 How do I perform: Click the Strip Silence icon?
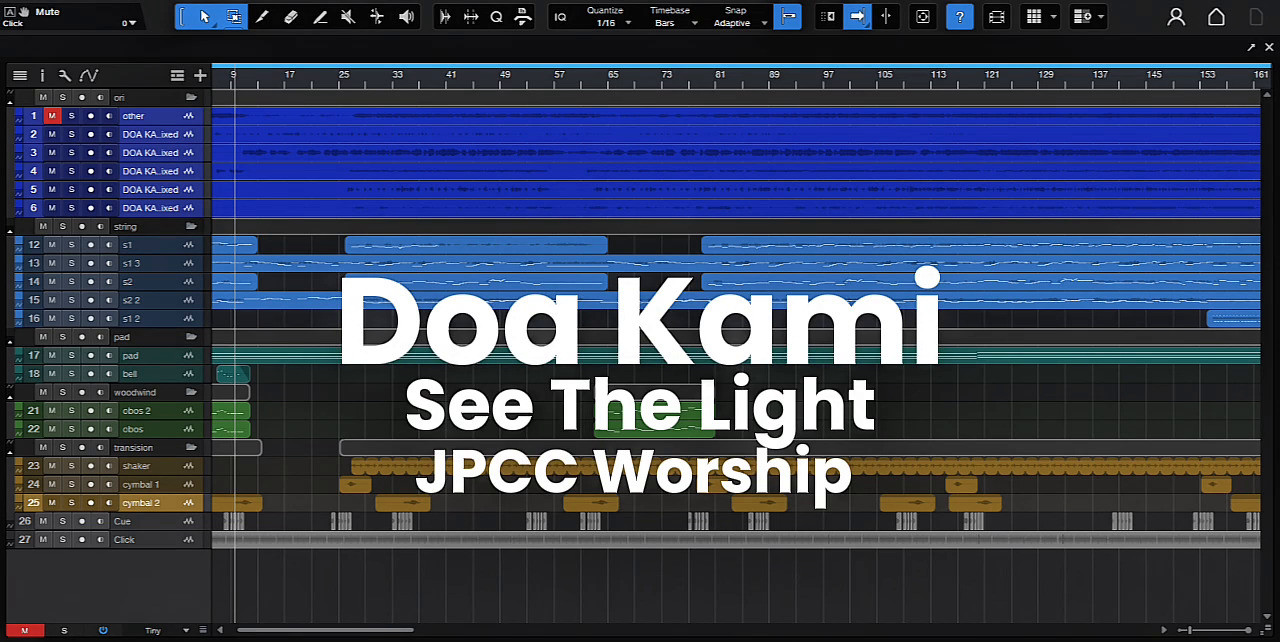[x=445, y=17]
